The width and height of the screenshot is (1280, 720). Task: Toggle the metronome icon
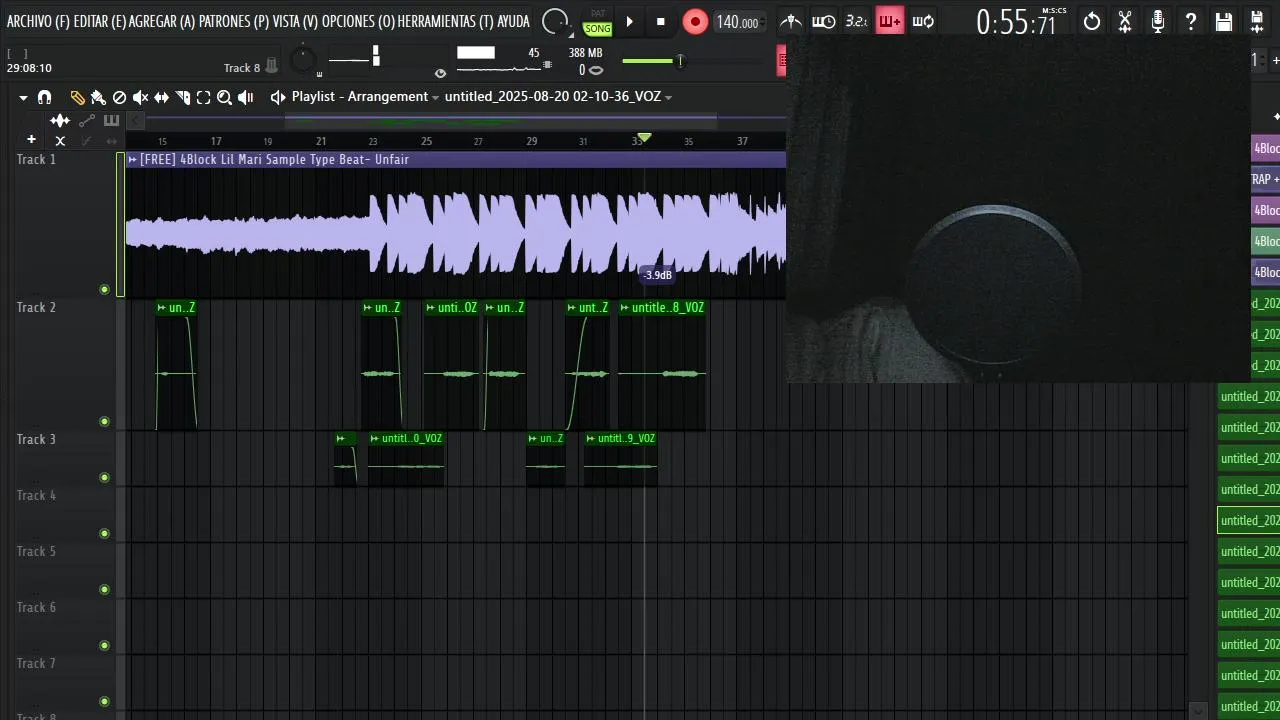[791, 21]
